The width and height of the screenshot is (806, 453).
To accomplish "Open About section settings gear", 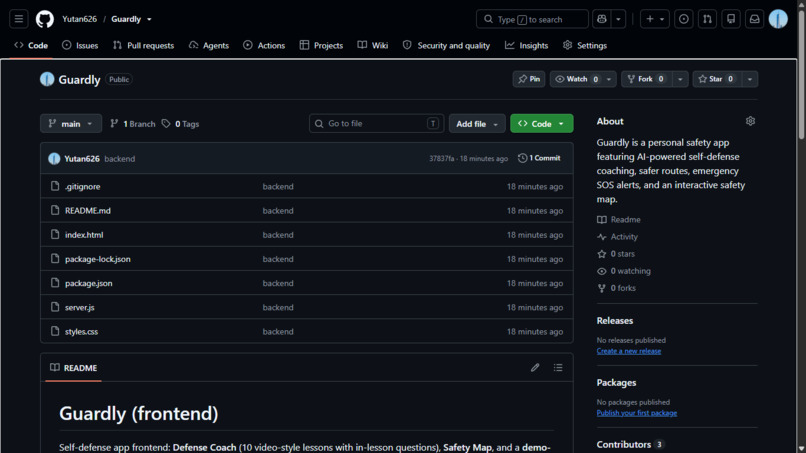I will (750, 121).
